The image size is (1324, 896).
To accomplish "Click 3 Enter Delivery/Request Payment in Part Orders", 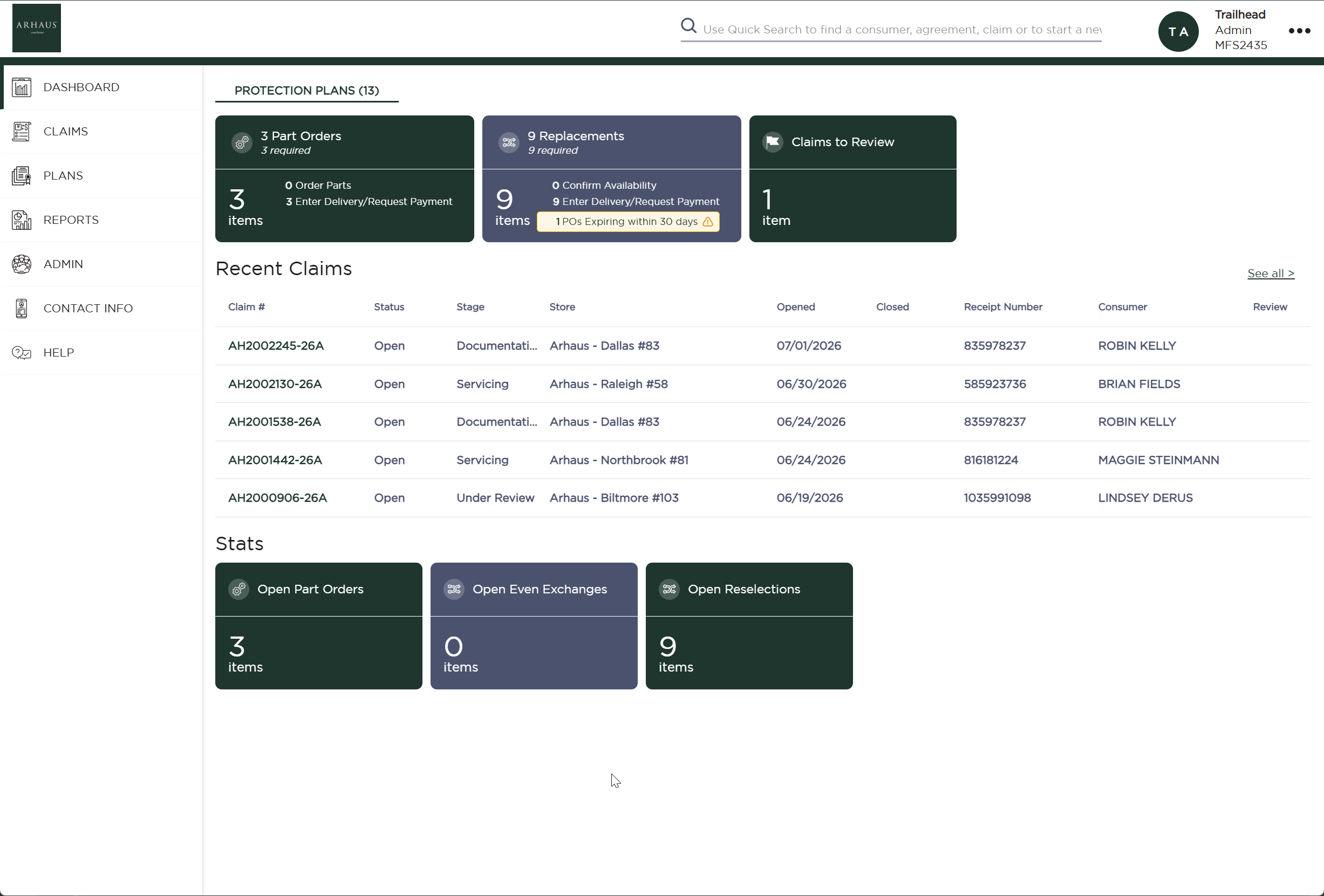I will click(x=368, y=202).
